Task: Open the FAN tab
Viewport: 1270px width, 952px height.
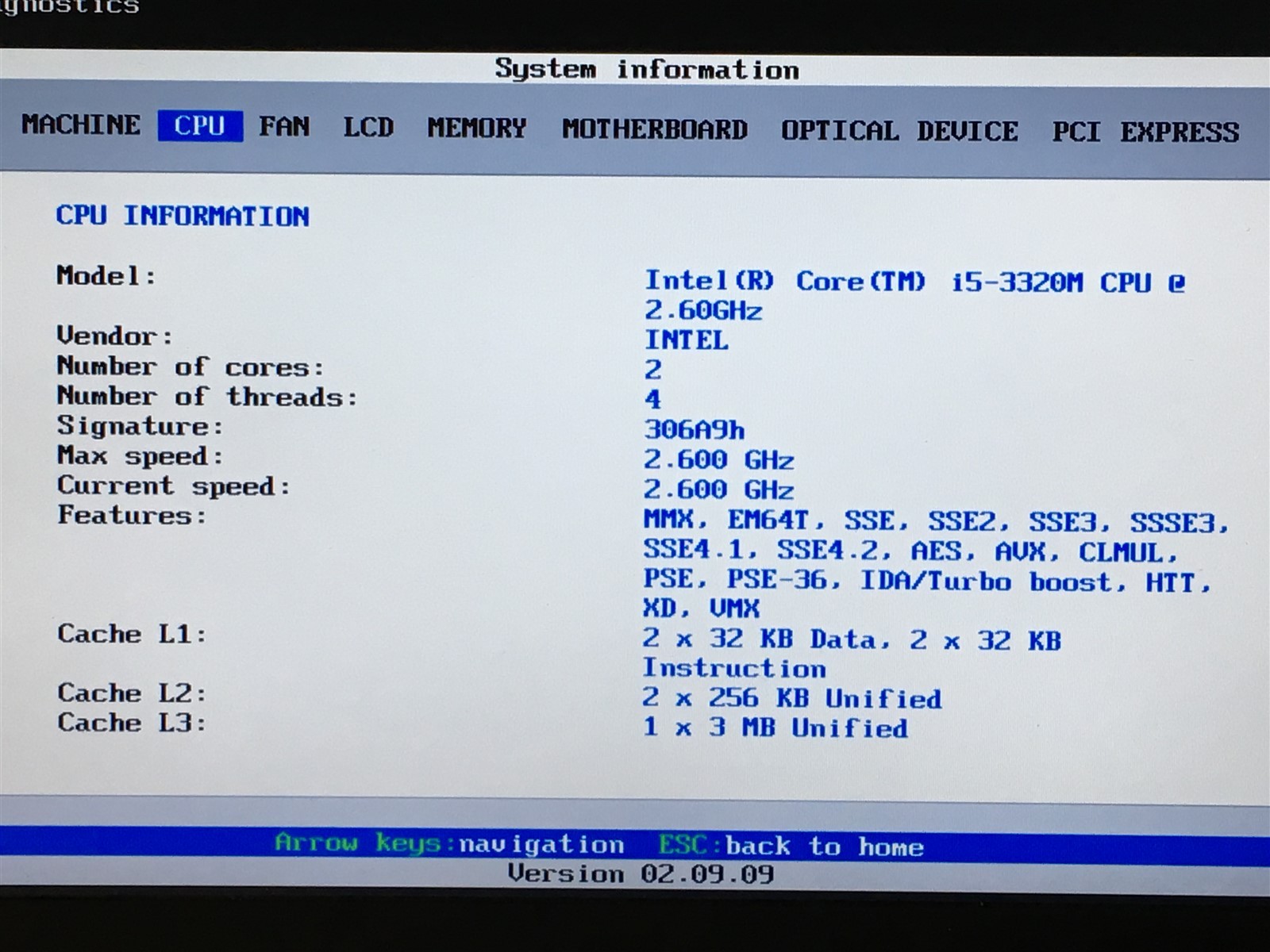Action: click(284, 126)
